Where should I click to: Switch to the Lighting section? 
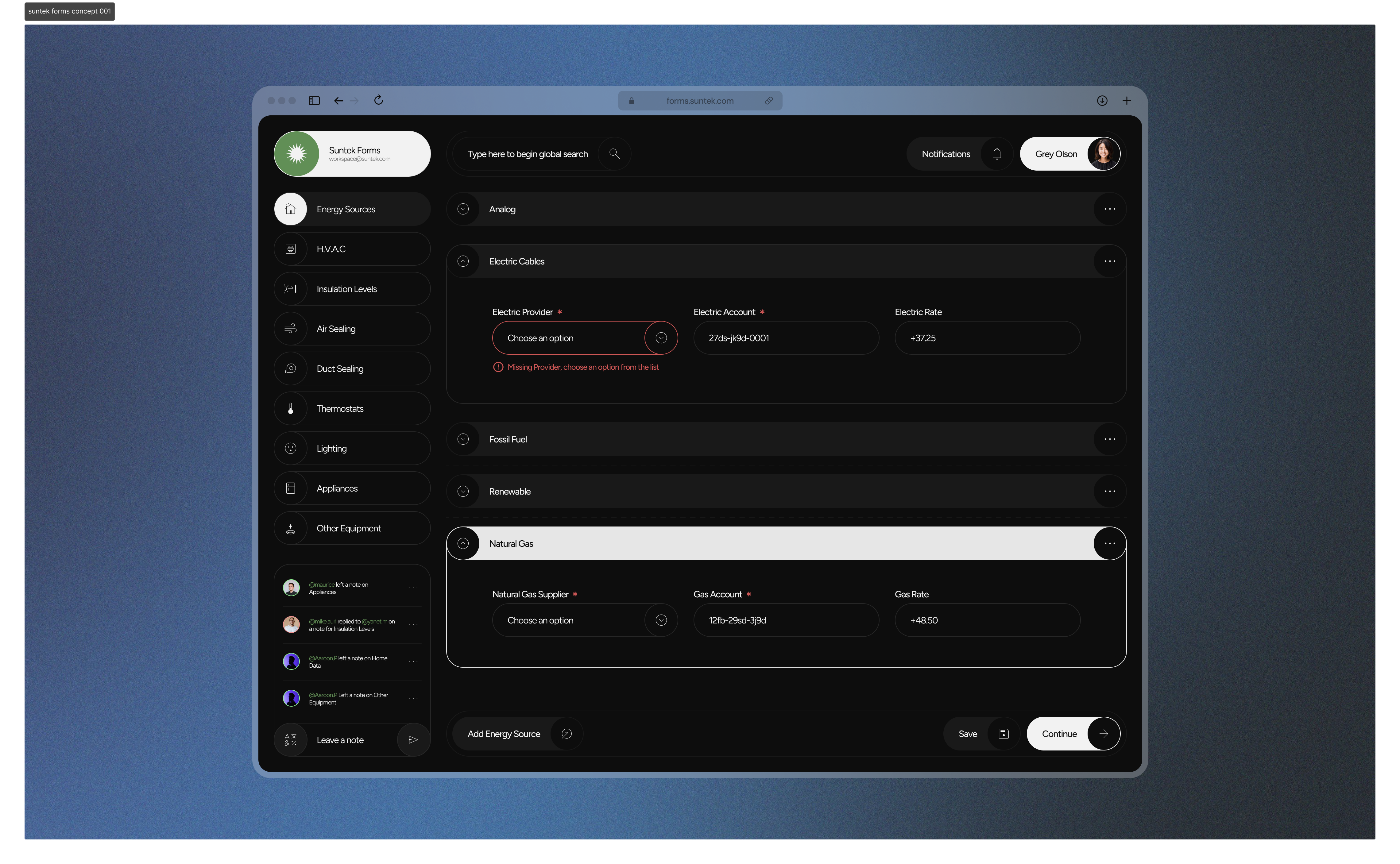290,448
